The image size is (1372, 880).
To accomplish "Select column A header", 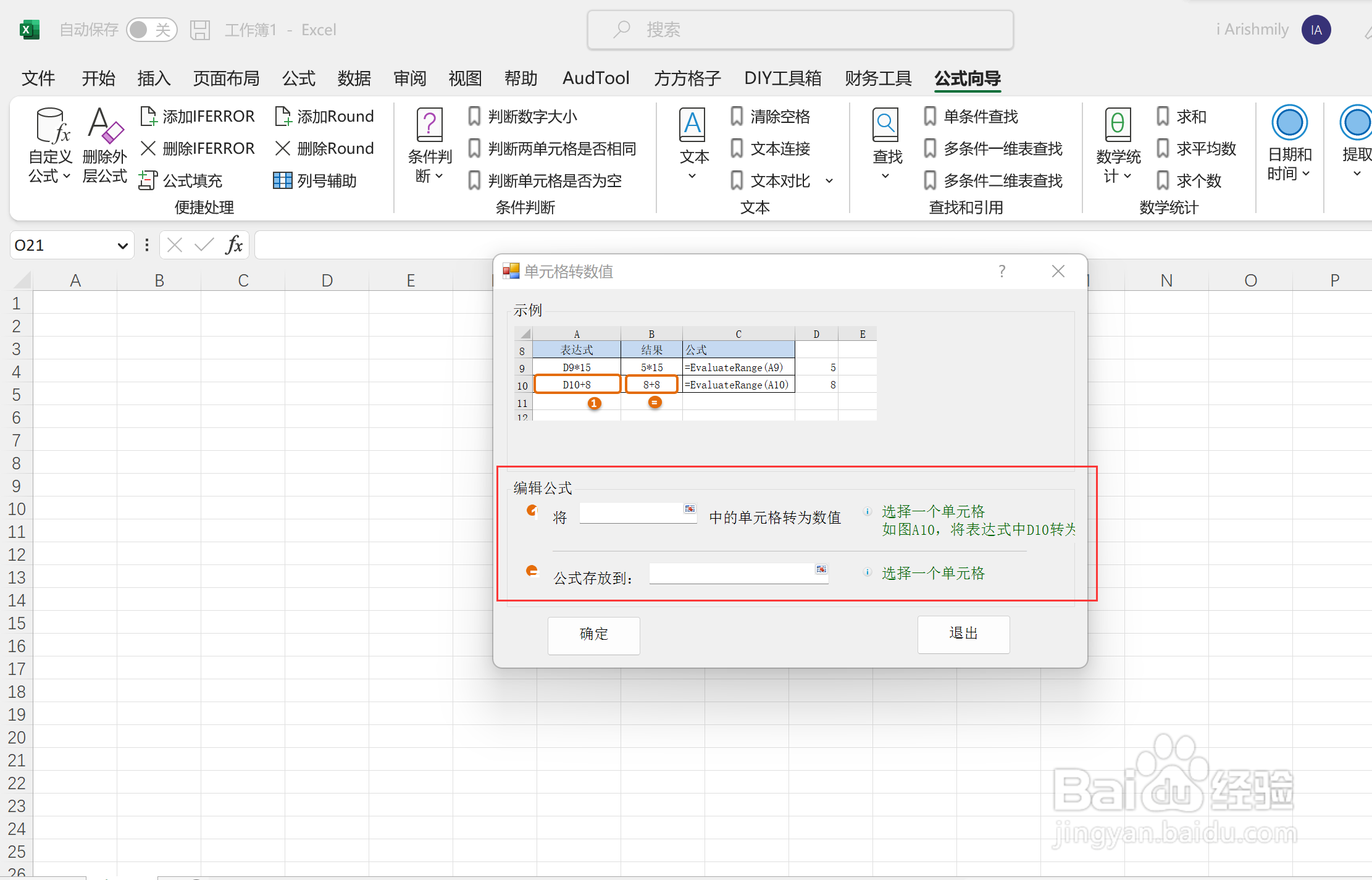I will tap(75, 280).
